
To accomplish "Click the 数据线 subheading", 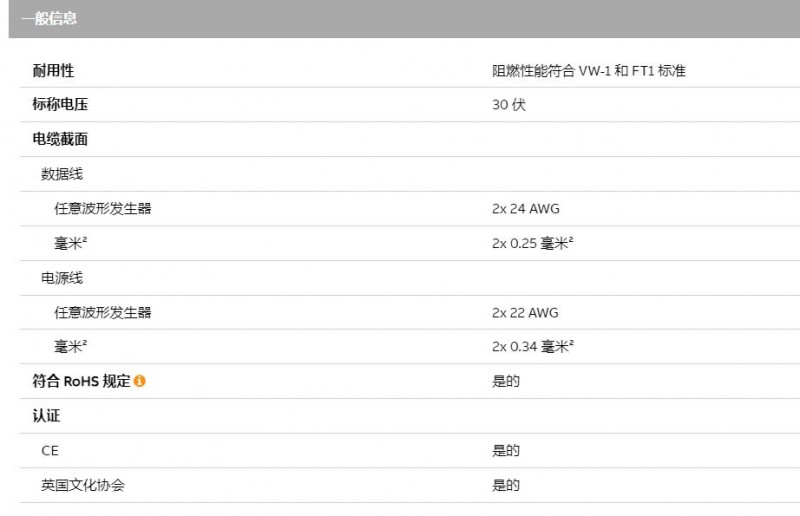I will coord(62,174).
